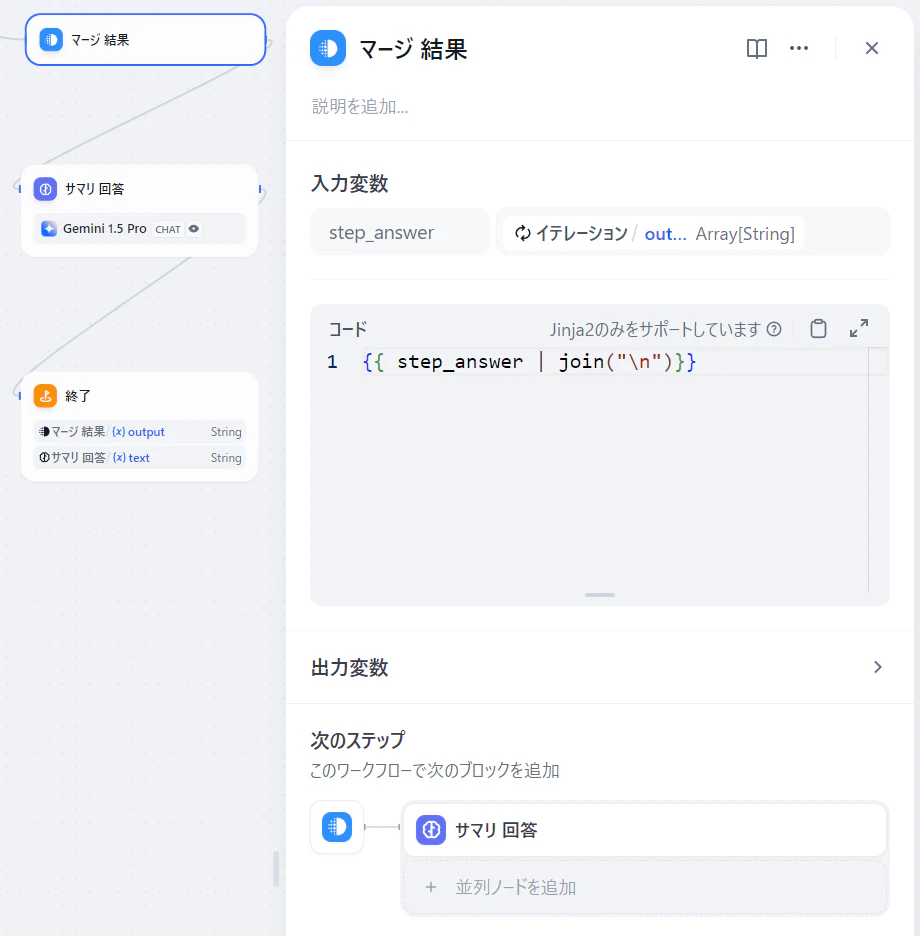Screen dimensions: 920x936
Task: Click the CHAT badge on Gemini model
Action: pyautogui.click(x=168, y=229)
